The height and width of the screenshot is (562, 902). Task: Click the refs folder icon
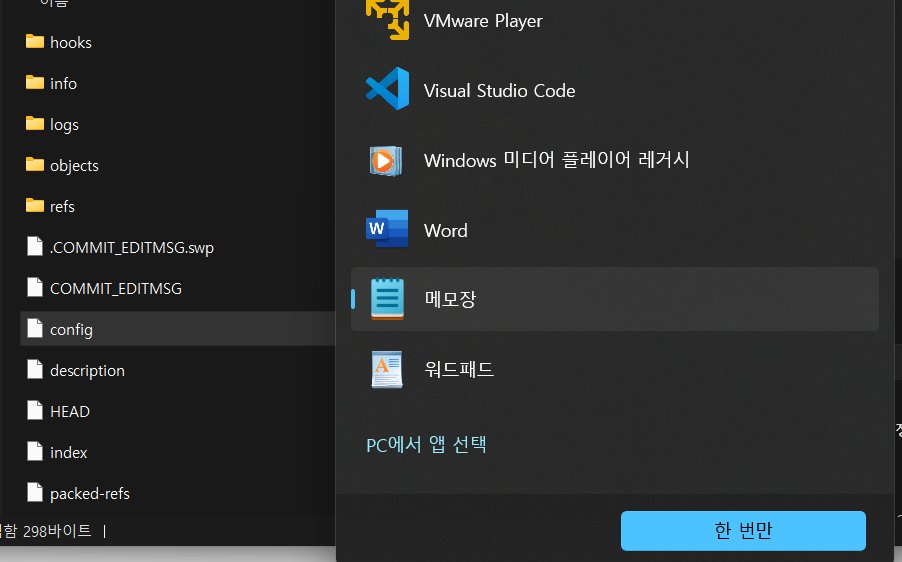[x=35, y=205]
